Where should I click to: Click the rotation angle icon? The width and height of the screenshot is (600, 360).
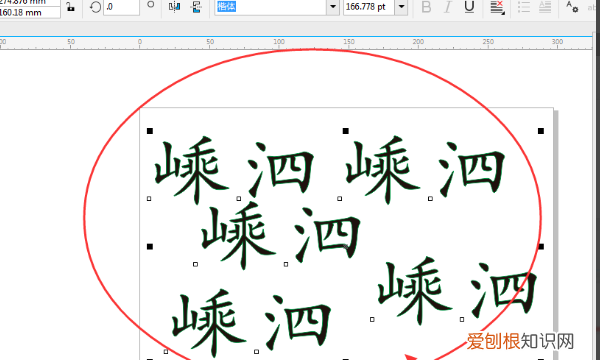[95, 7]
